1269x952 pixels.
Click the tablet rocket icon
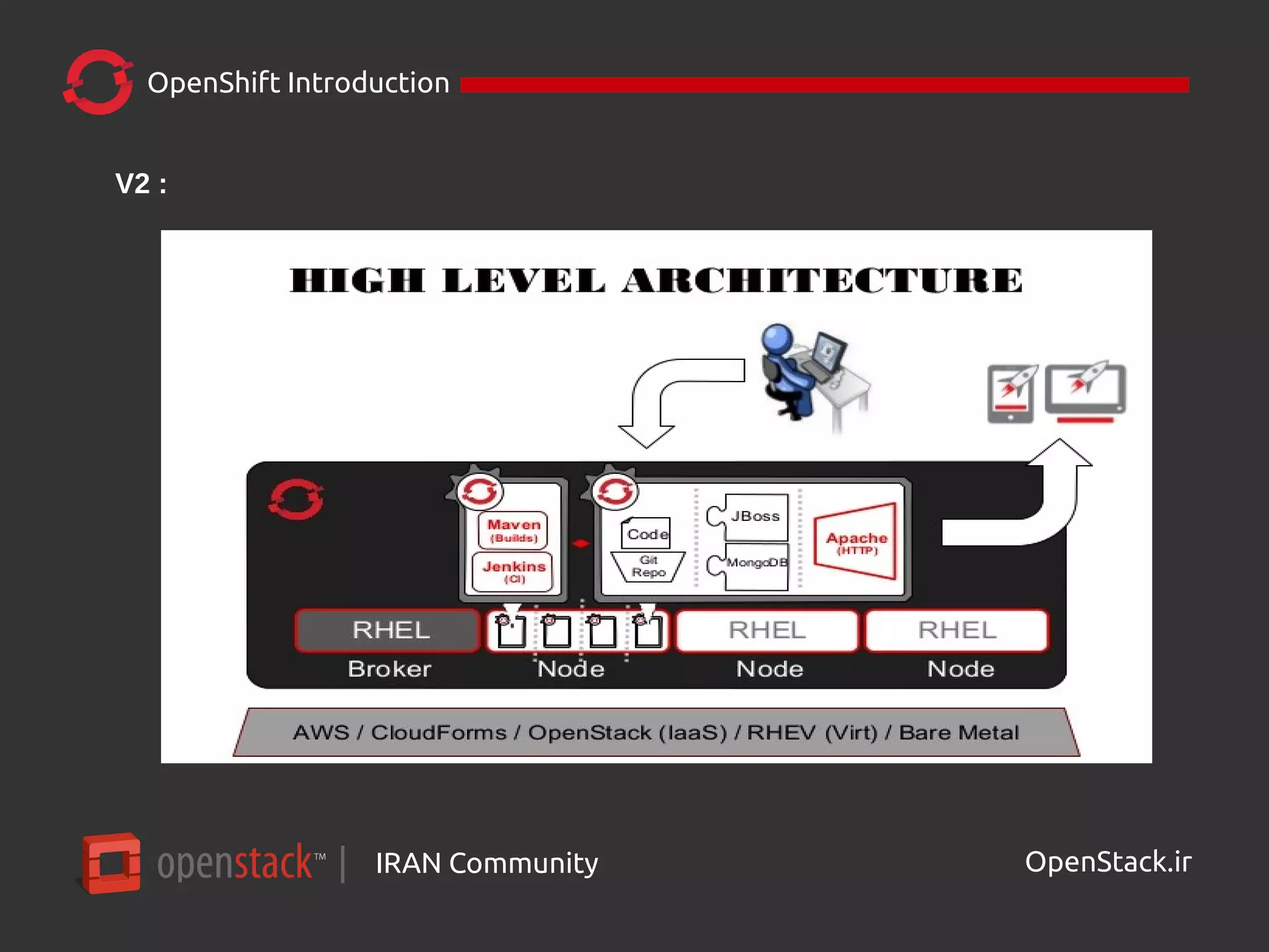click(1012, 393)
